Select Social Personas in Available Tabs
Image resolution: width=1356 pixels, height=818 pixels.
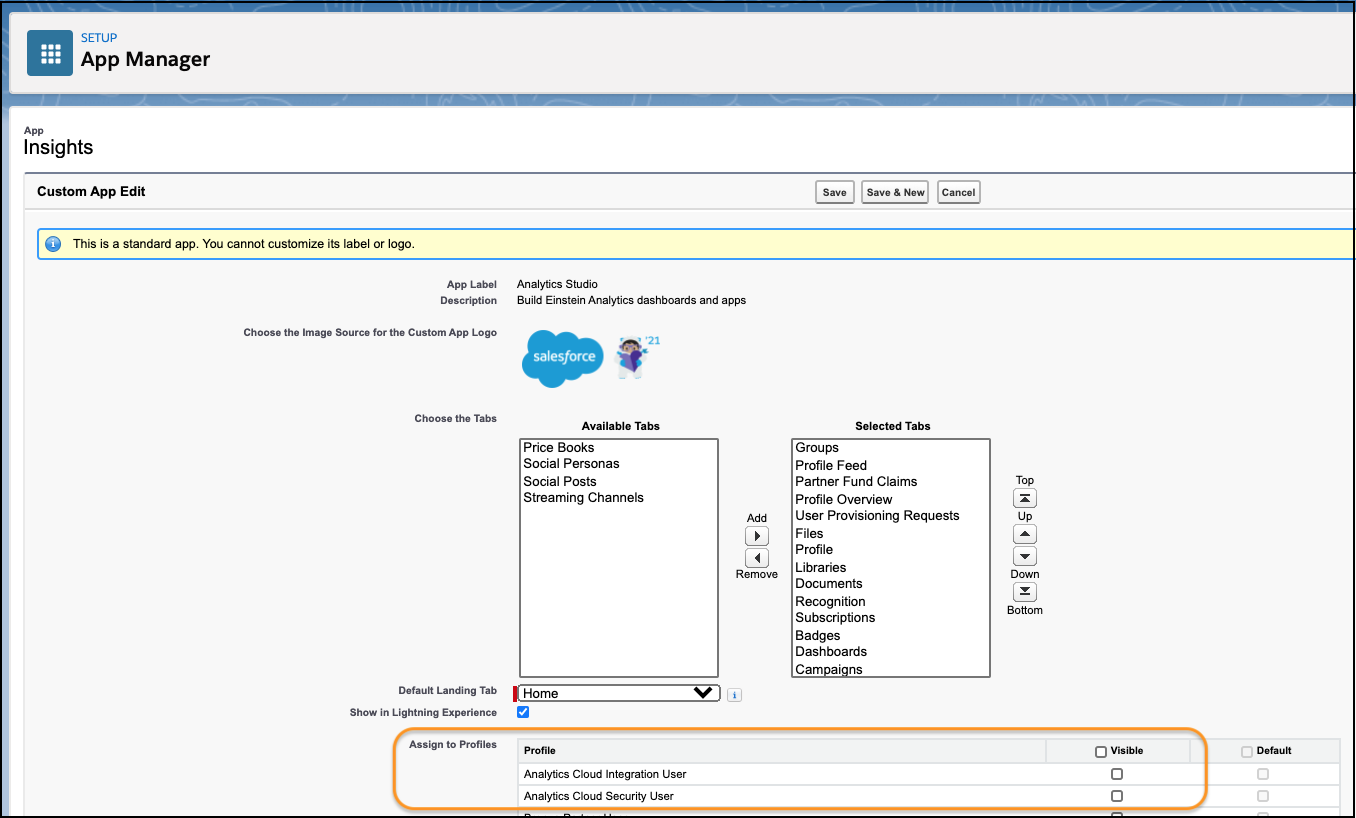click(618, 464)
